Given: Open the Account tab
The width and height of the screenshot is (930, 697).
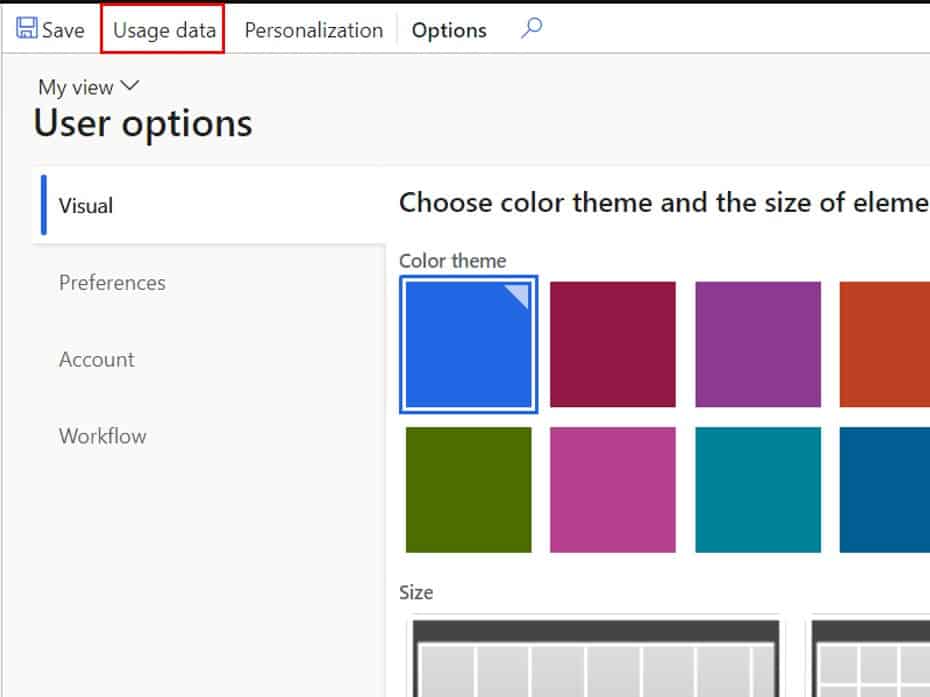Looking at the screenshot, I should point(97,359).
